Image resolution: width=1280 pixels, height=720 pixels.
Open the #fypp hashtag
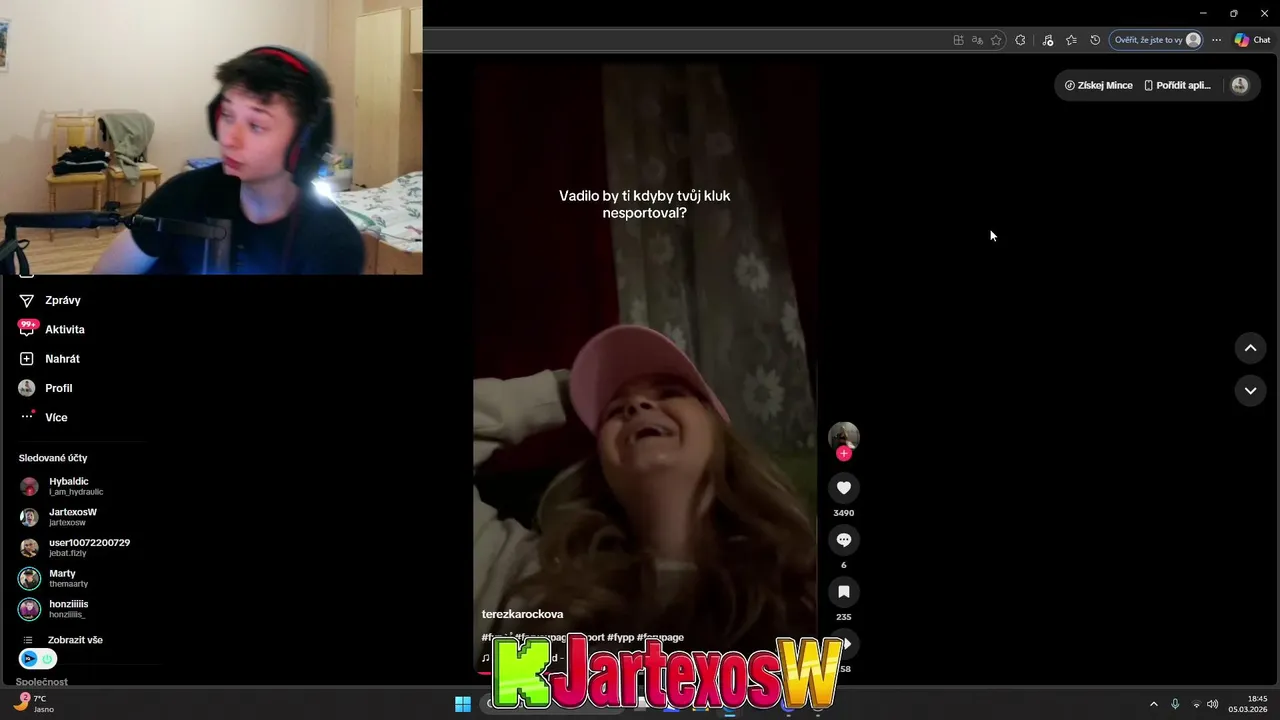point(620,637)
